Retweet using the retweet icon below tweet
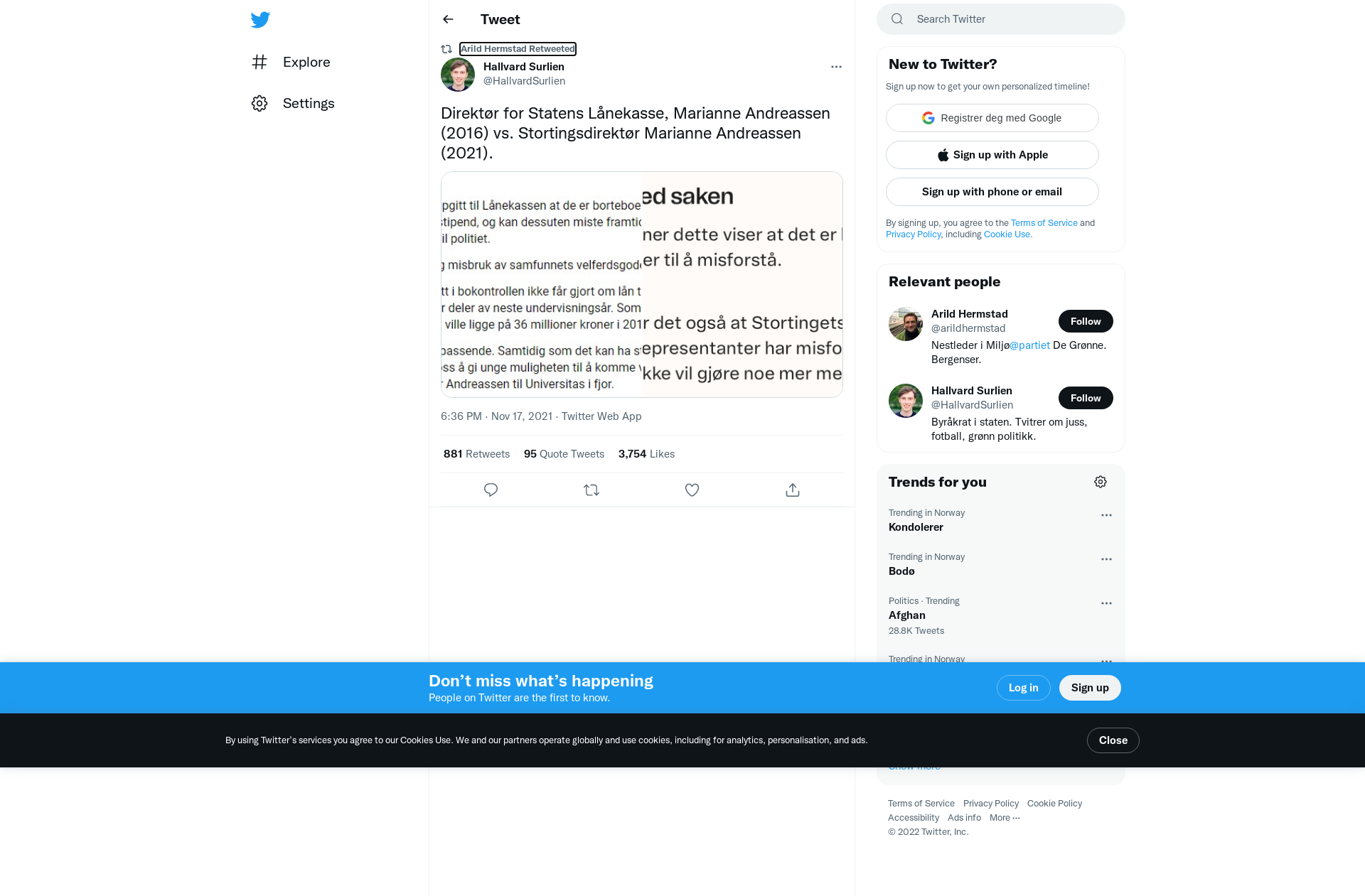This screenshot has width=1365, height=896. [x=591, y=490]
